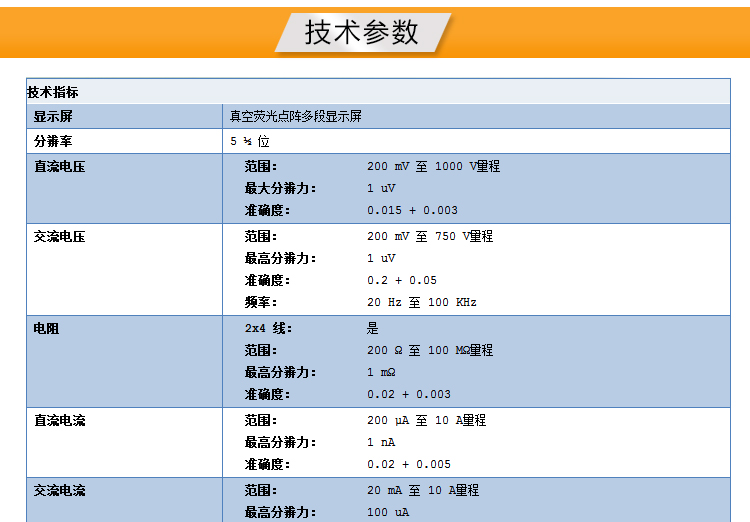Click the 200 μA 至 10 A量程 value
This screenshot has width=750, height=522.
tap(426, 420)
